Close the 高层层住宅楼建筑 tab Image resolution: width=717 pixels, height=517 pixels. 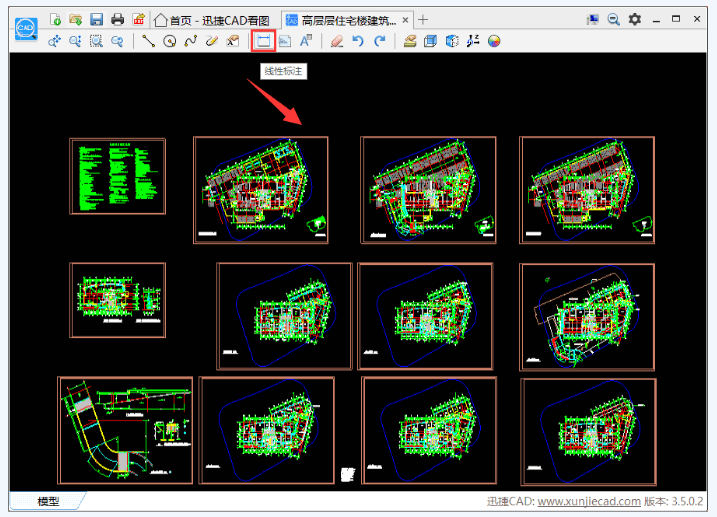point(405,19)
